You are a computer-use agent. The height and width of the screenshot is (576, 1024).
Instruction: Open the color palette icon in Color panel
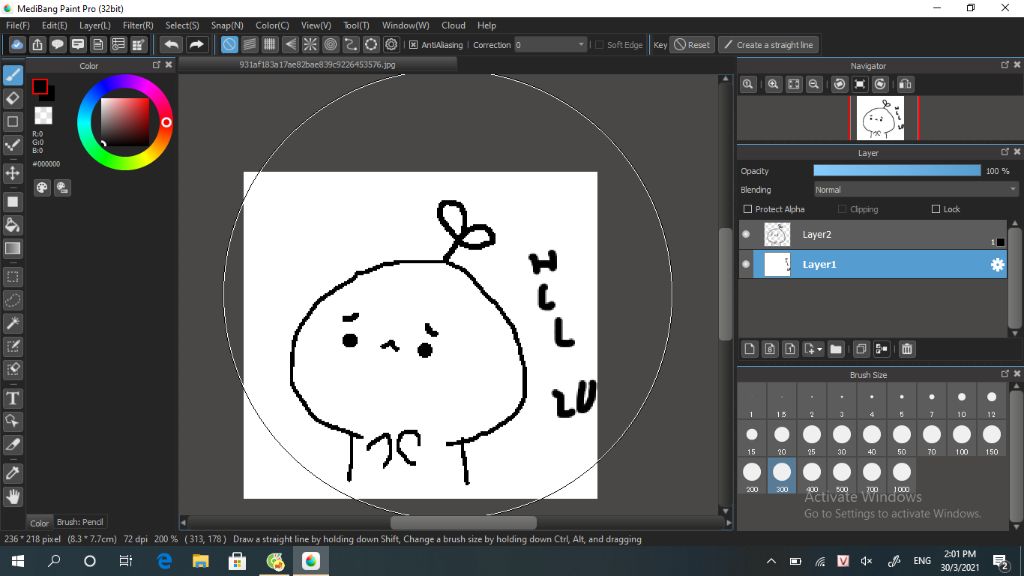[x=42, y=188]
